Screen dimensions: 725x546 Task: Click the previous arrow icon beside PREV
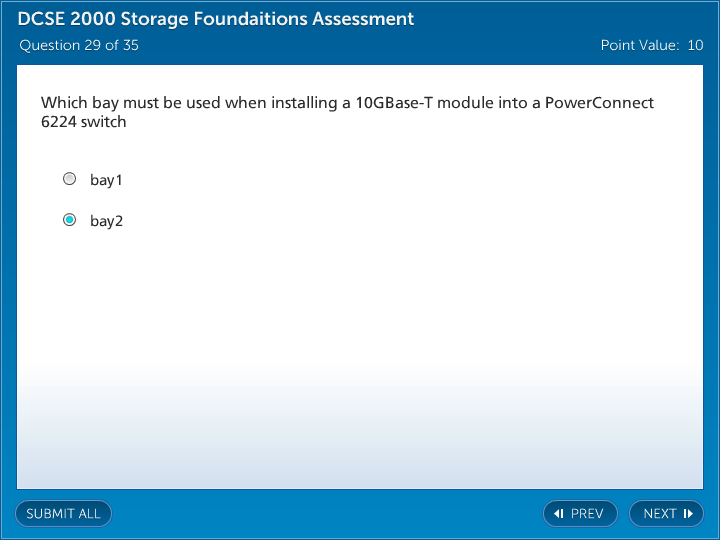click(x=559, y=514)
